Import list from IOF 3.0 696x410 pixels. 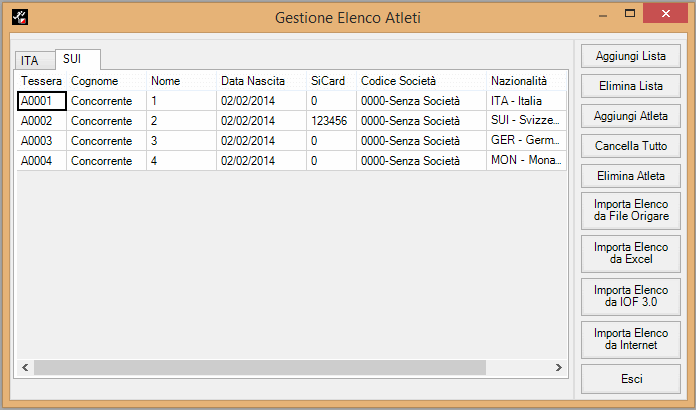[631, 296]
